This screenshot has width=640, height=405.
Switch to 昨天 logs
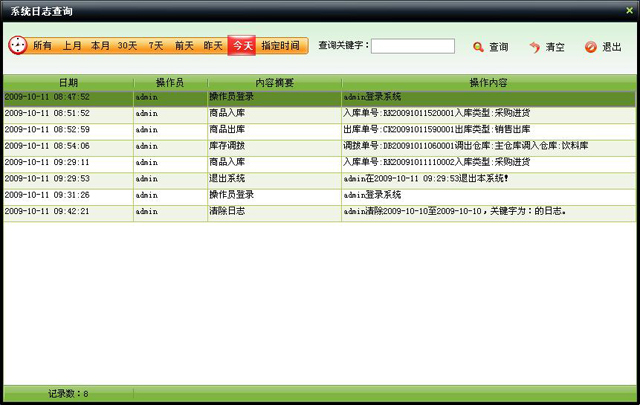click(x=213, y=46)
